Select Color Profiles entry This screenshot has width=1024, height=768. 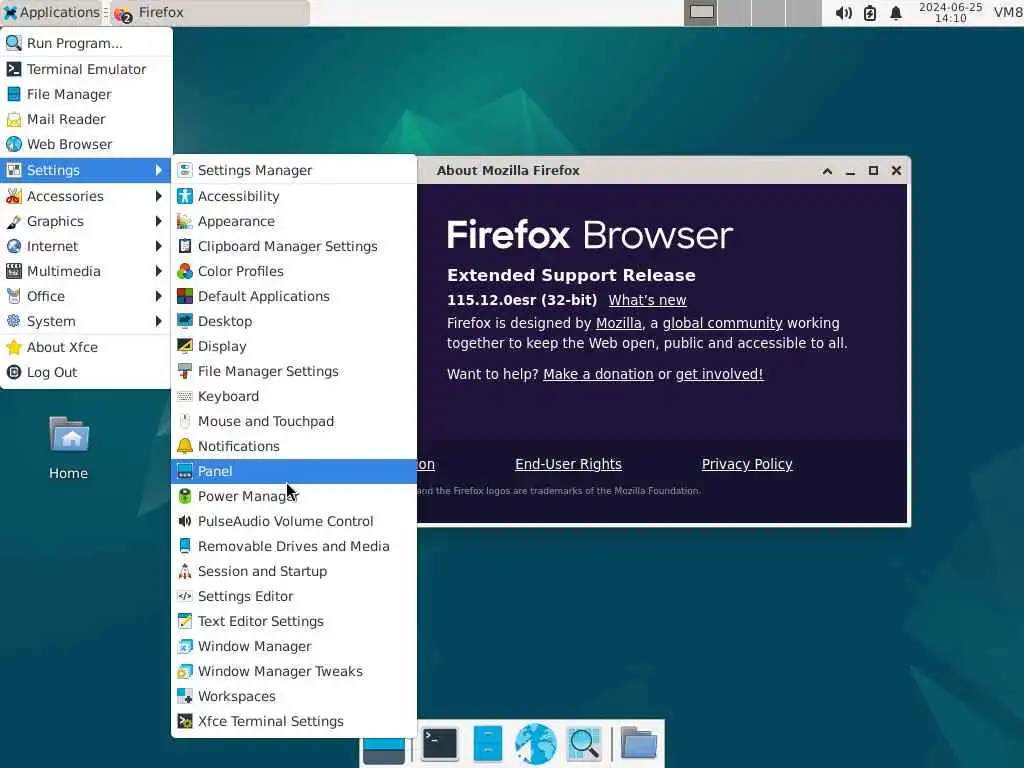[x=294, y=271]
